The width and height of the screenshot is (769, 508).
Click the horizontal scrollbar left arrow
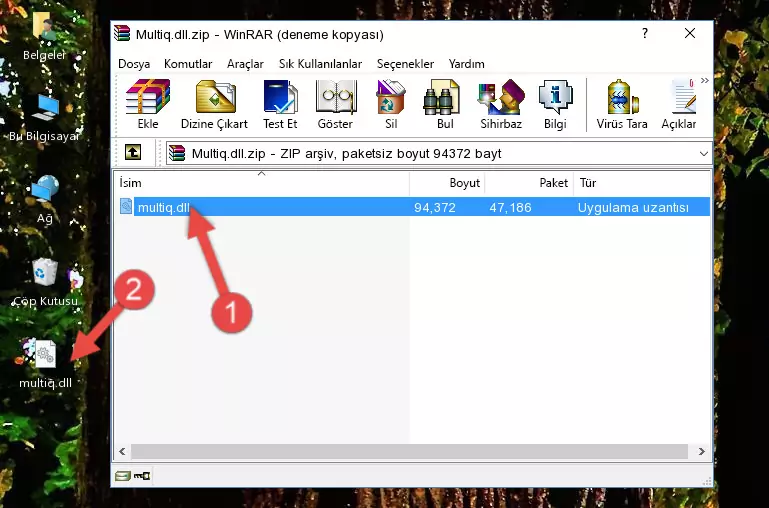[122, 451]
